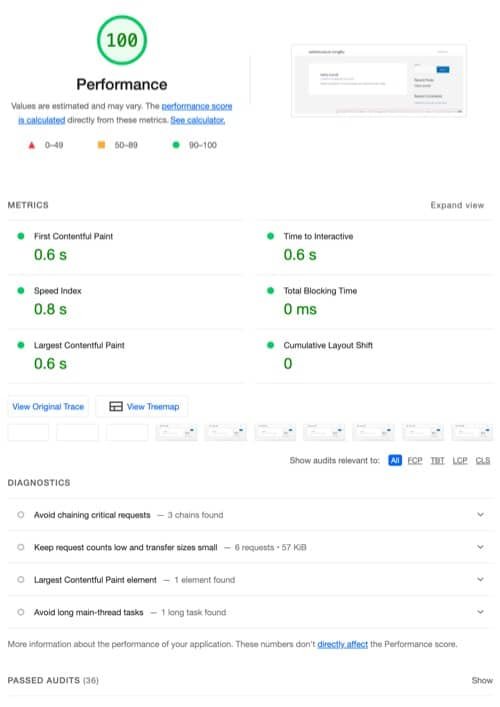Filter audits by CLS

(483, 460)
